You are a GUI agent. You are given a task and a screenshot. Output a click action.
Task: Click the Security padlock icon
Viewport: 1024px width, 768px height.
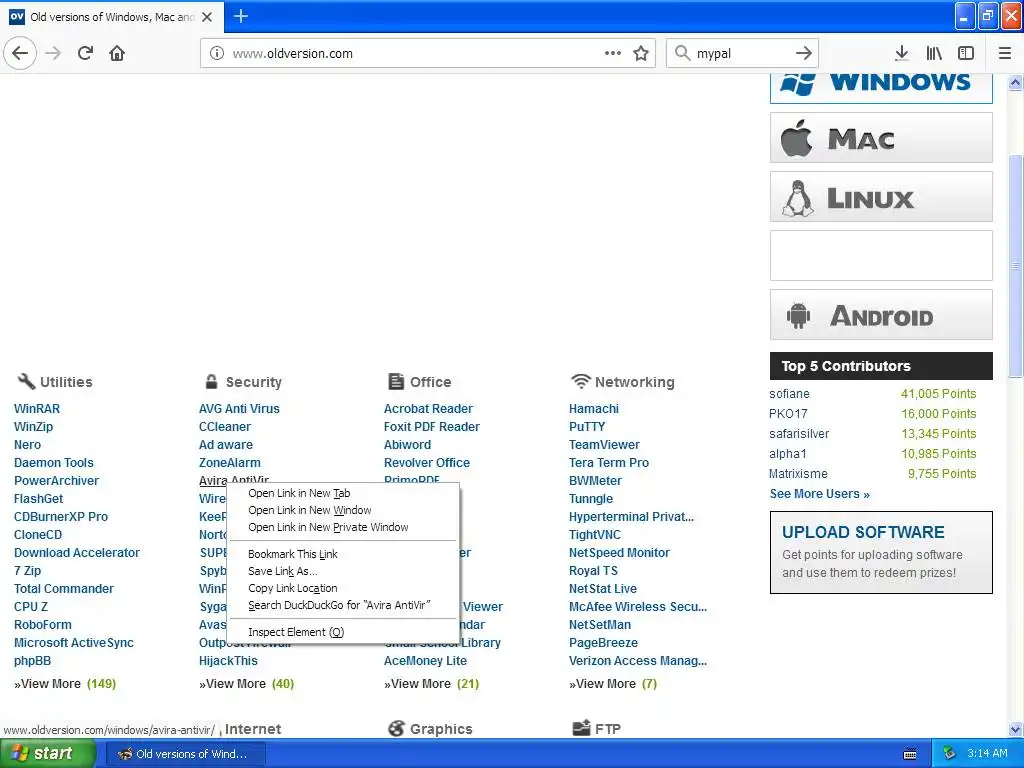click(211, 381)
